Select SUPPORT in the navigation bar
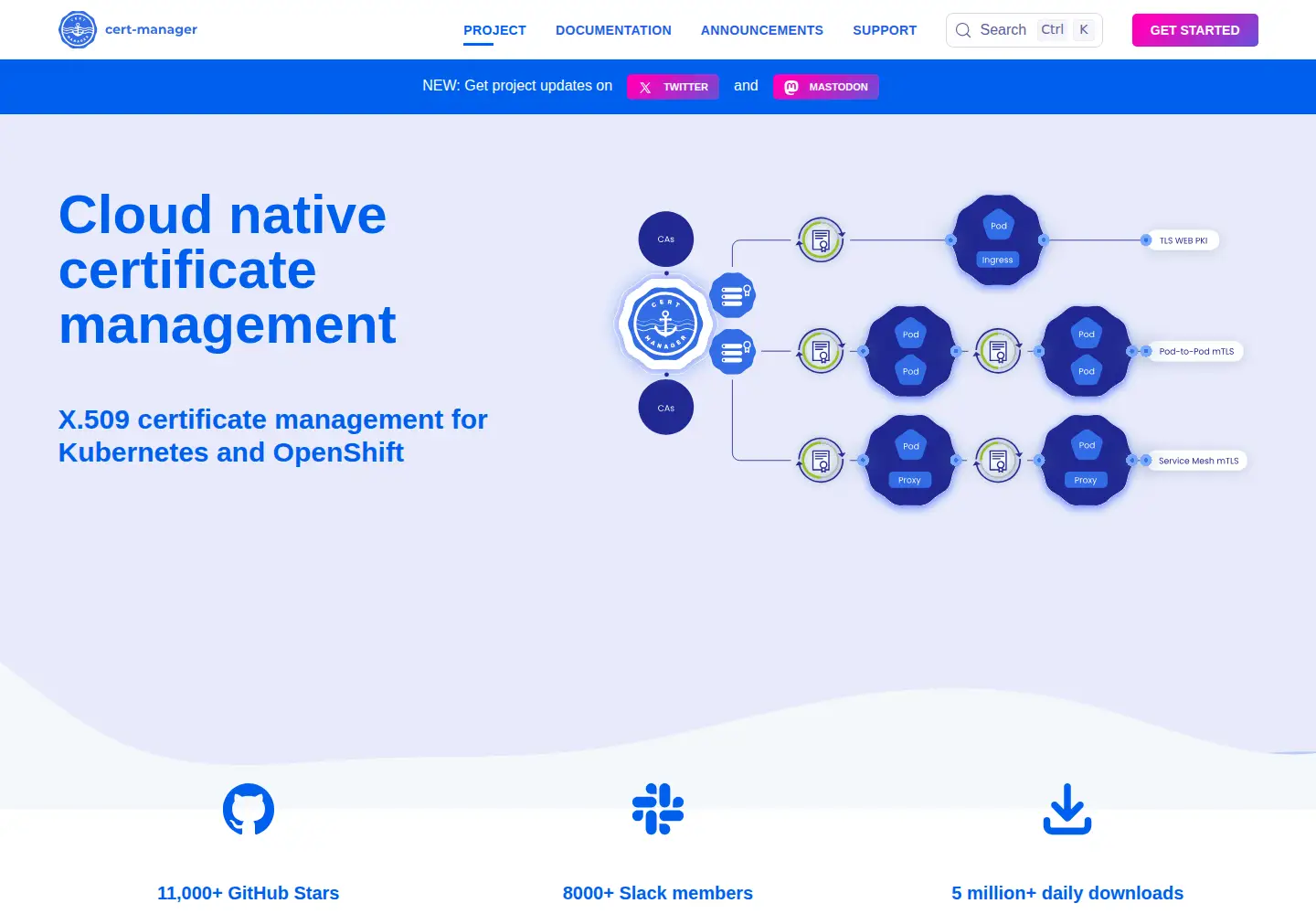The width and height of the screenshot is (1316, 914). [885, 30]
